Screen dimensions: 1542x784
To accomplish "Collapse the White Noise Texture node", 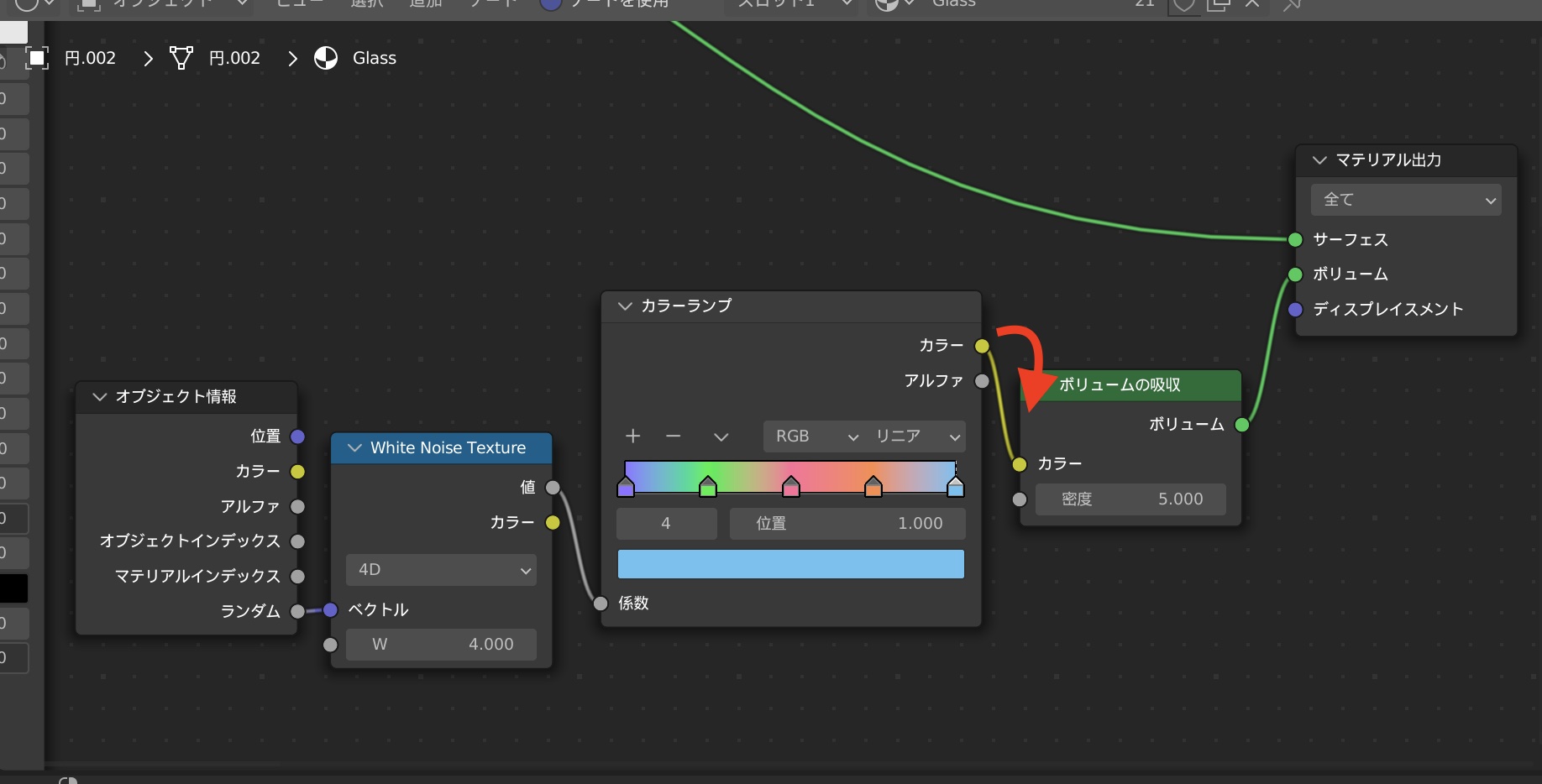I will pos(354,448).
